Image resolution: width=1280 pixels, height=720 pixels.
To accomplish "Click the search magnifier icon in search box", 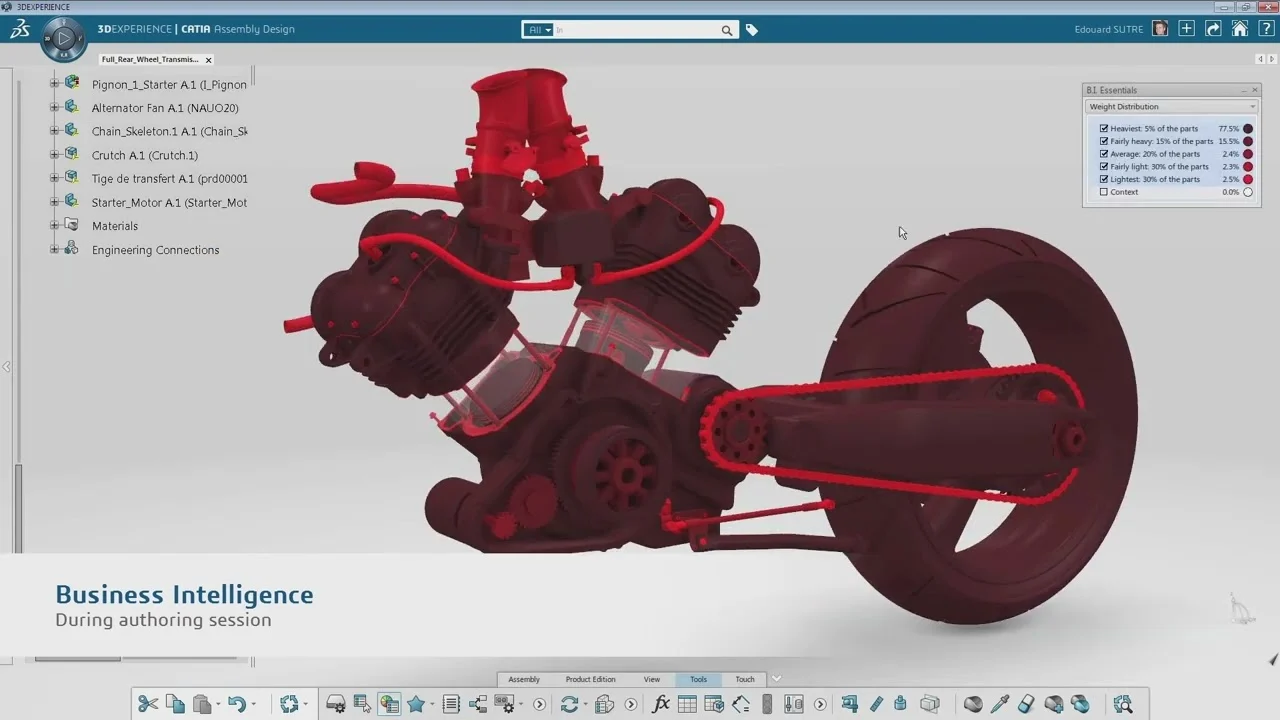I will point(727,30).
